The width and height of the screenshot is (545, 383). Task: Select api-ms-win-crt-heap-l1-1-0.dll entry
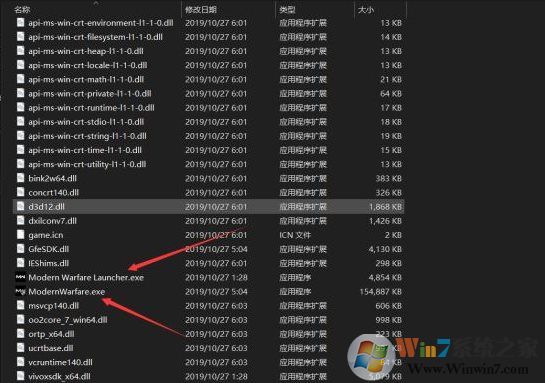[86, 51]
